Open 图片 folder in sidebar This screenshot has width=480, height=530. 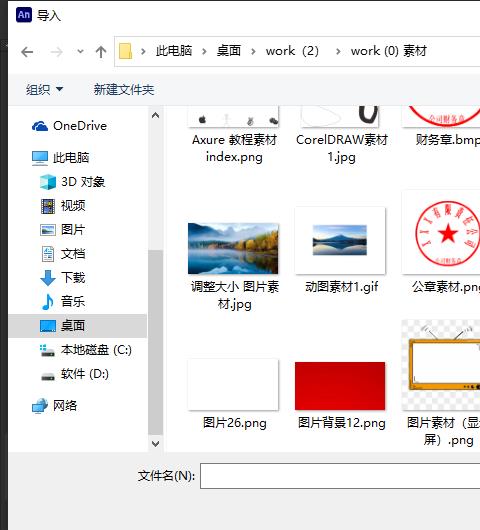73,230
